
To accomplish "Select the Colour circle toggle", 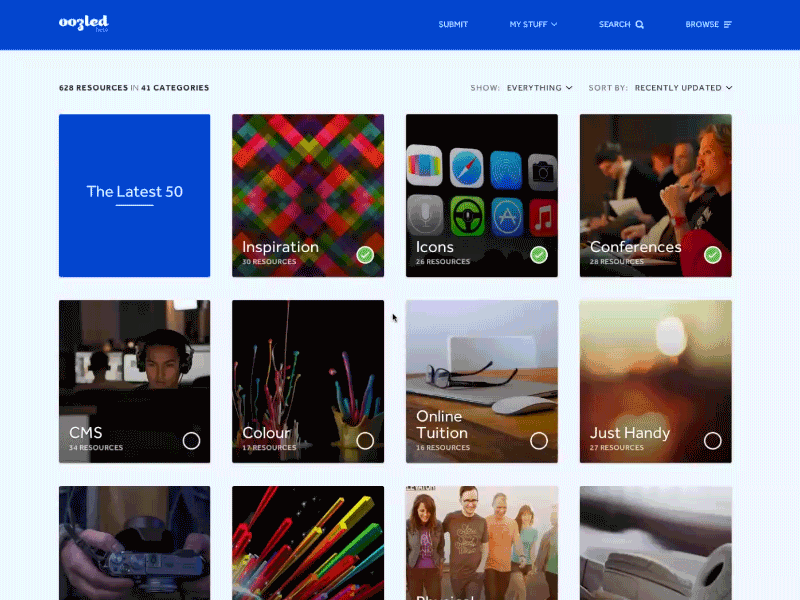I will [x=365, y=441].
